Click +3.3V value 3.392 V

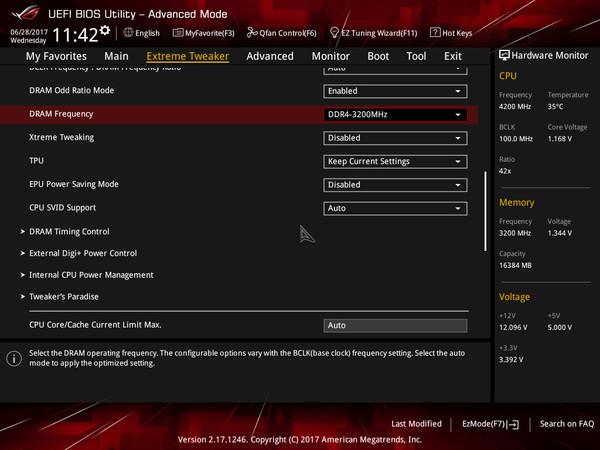coord(511,360)
